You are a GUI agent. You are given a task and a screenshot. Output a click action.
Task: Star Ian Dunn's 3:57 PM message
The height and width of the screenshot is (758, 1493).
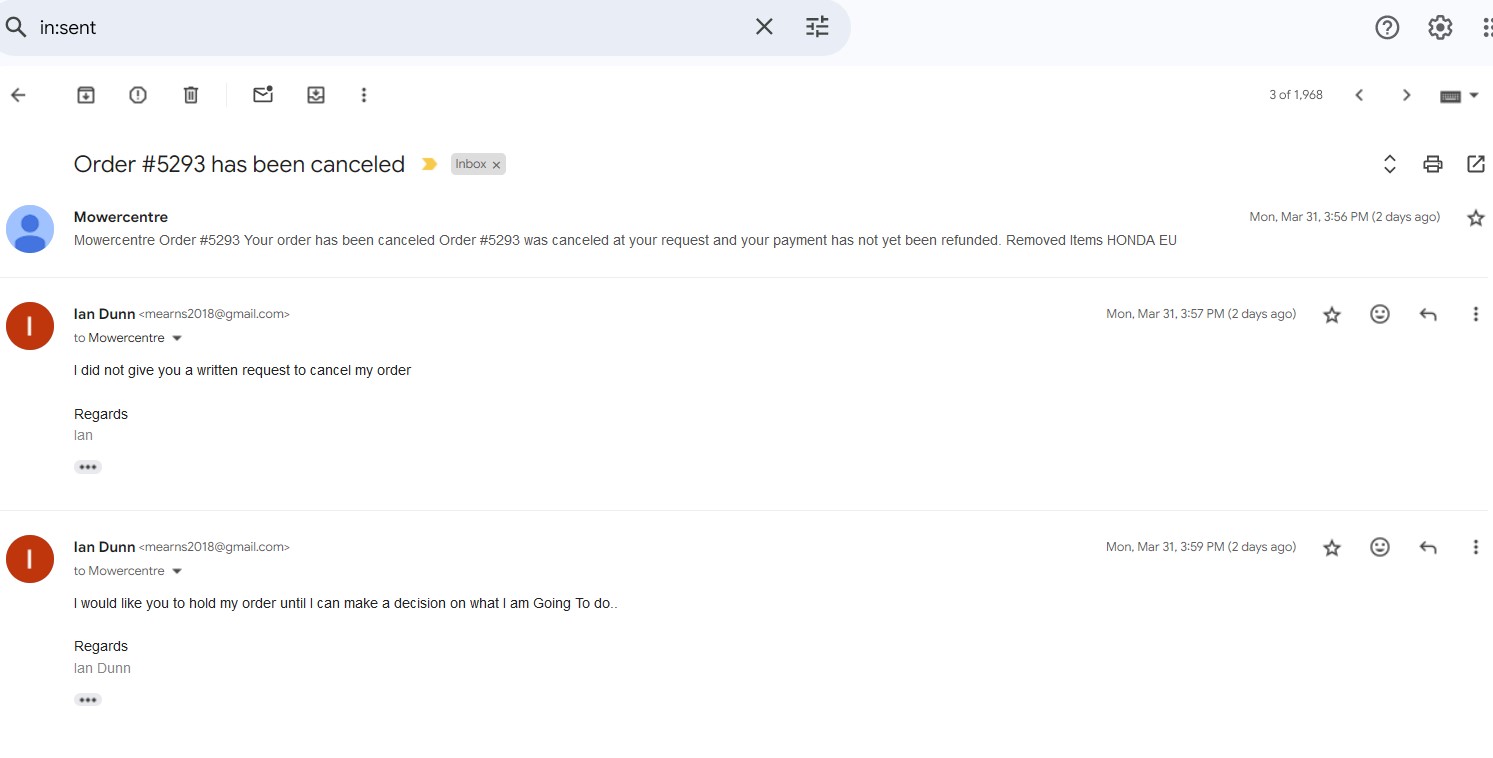1331,315
